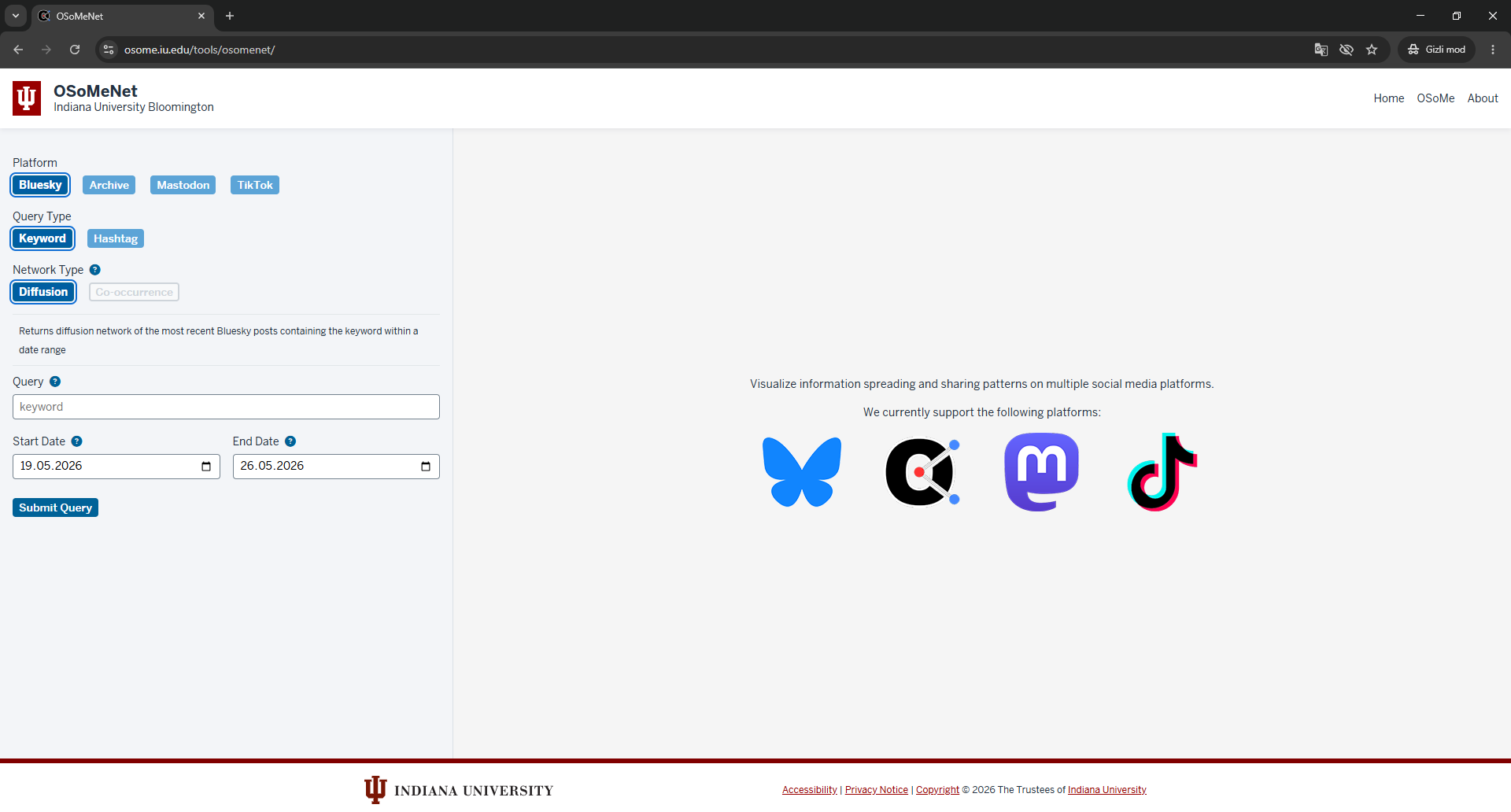Screen dimensions: 1511x812
Task: Open the Chrome three-dot menu
Action: (x=1493, y=50)
